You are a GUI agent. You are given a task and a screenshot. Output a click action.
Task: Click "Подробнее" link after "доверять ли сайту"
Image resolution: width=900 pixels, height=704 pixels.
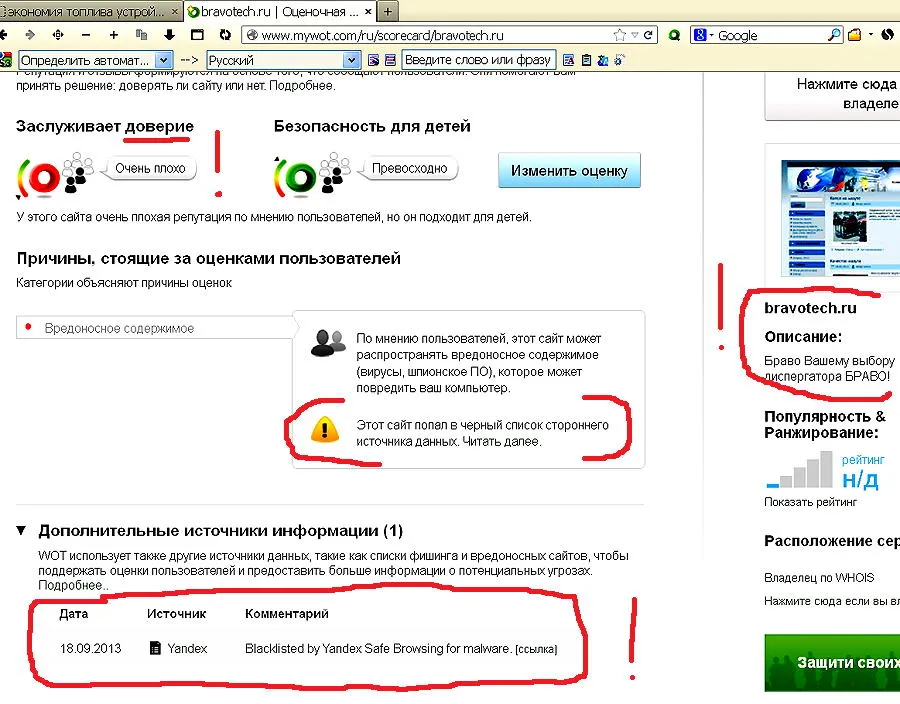[x=302, y=85]
